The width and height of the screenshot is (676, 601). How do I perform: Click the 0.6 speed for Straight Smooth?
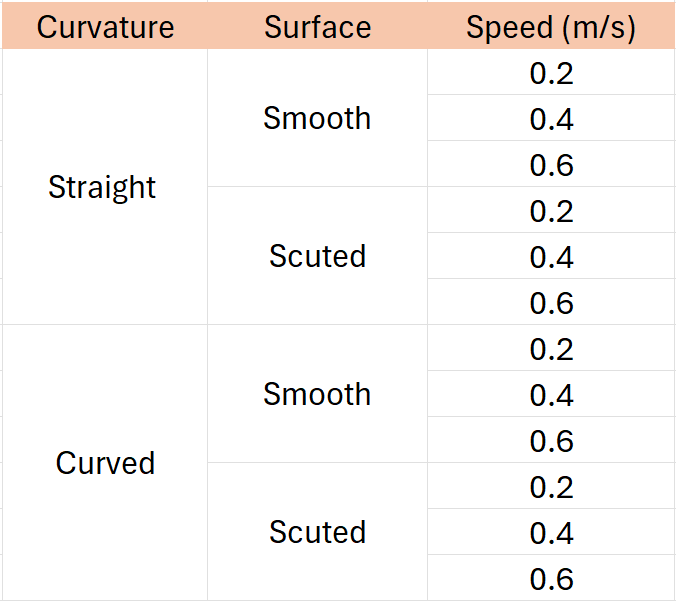pos(551,165)
